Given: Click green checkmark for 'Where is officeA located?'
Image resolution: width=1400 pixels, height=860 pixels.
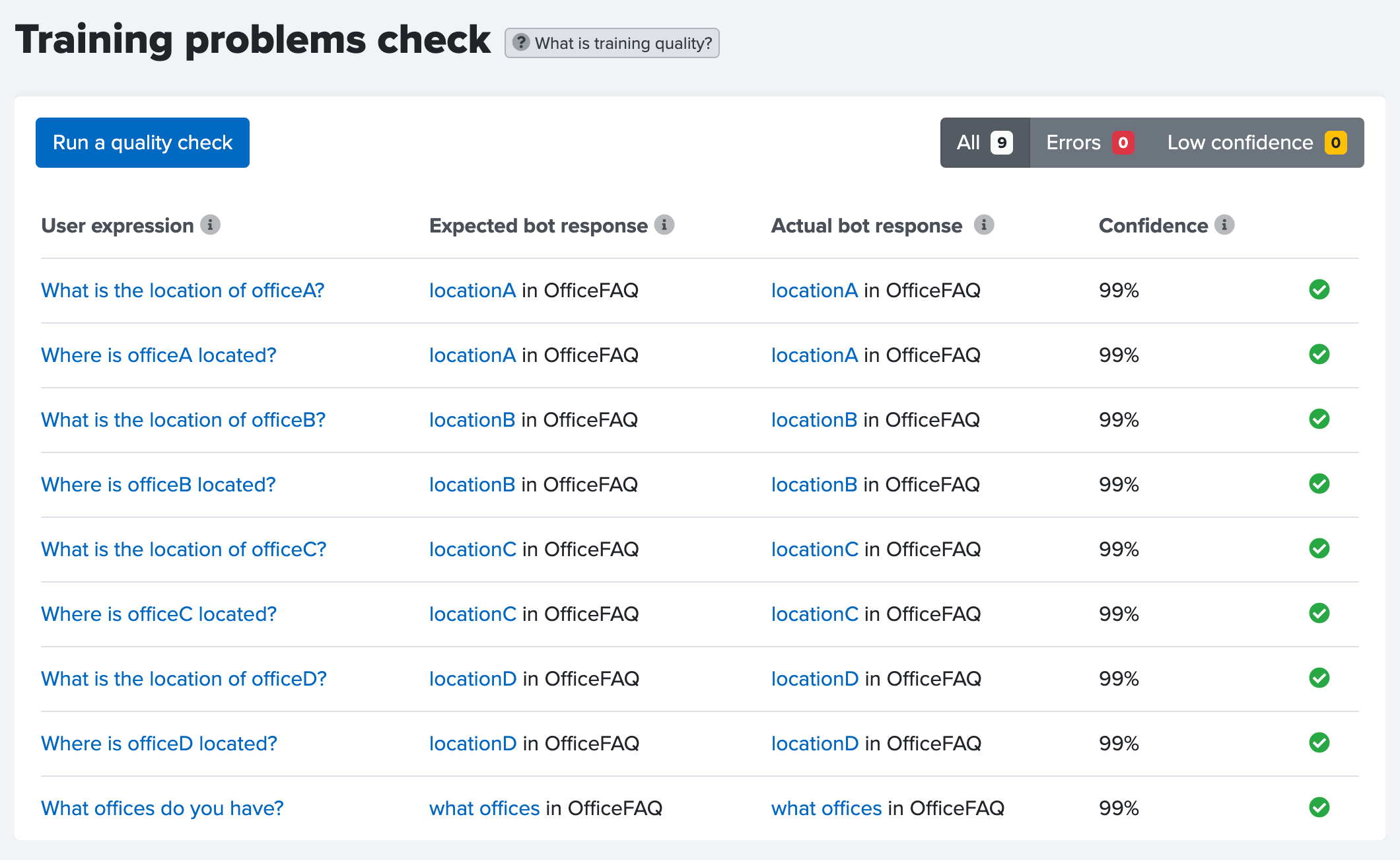Looking at the screenshot, I should coord(1319,355).
